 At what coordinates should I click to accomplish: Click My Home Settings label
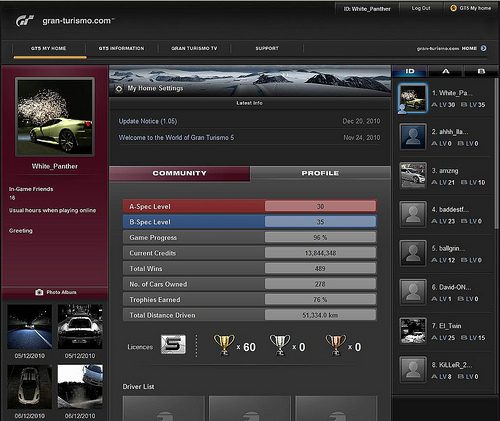pyautogui.click(x=155, y=88)
